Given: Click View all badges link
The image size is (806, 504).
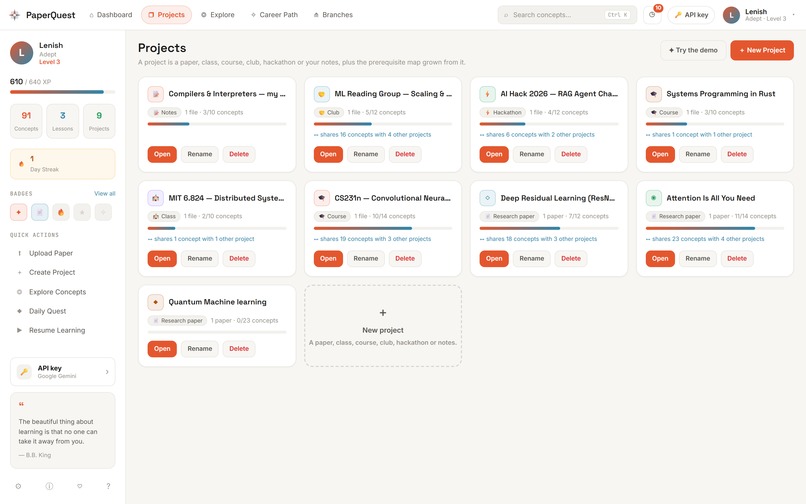Looking at the screenshot, I should point(104,193).
